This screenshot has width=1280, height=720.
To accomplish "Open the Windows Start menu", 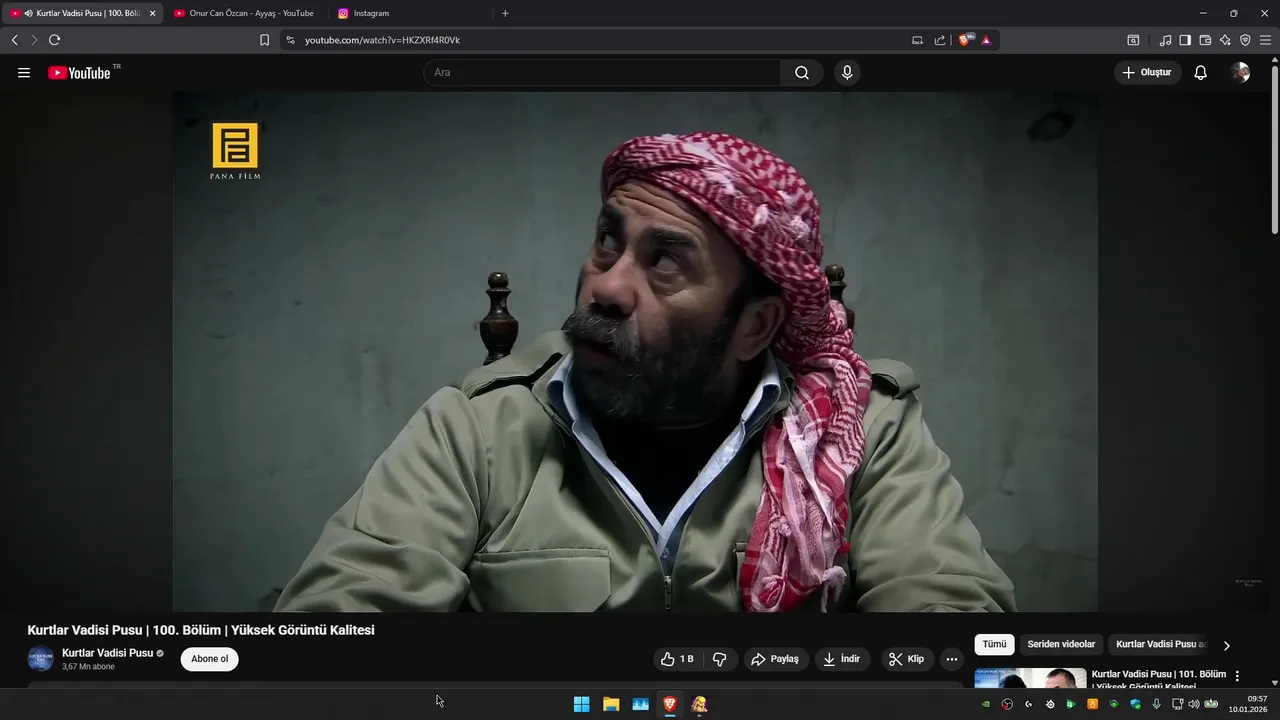I will 581,704.
